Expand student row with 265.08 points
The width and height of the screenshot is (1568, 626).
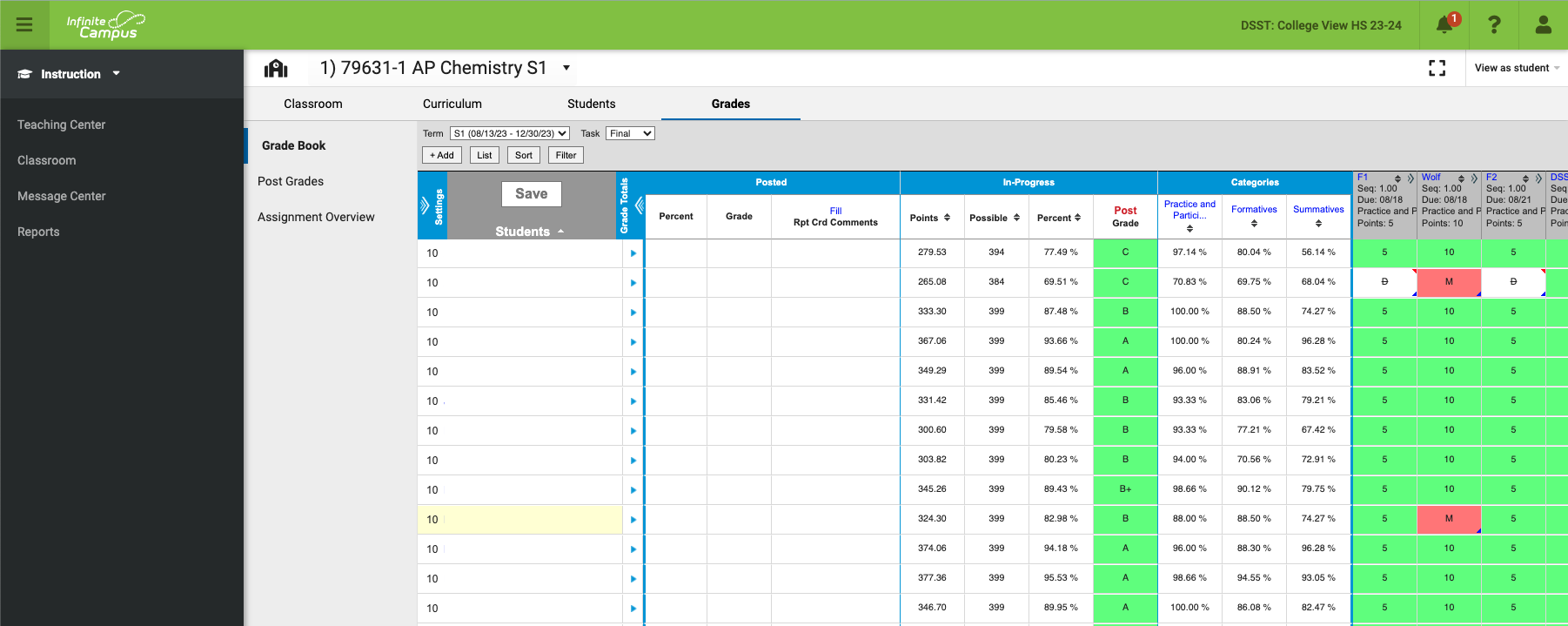pos(633,283)
